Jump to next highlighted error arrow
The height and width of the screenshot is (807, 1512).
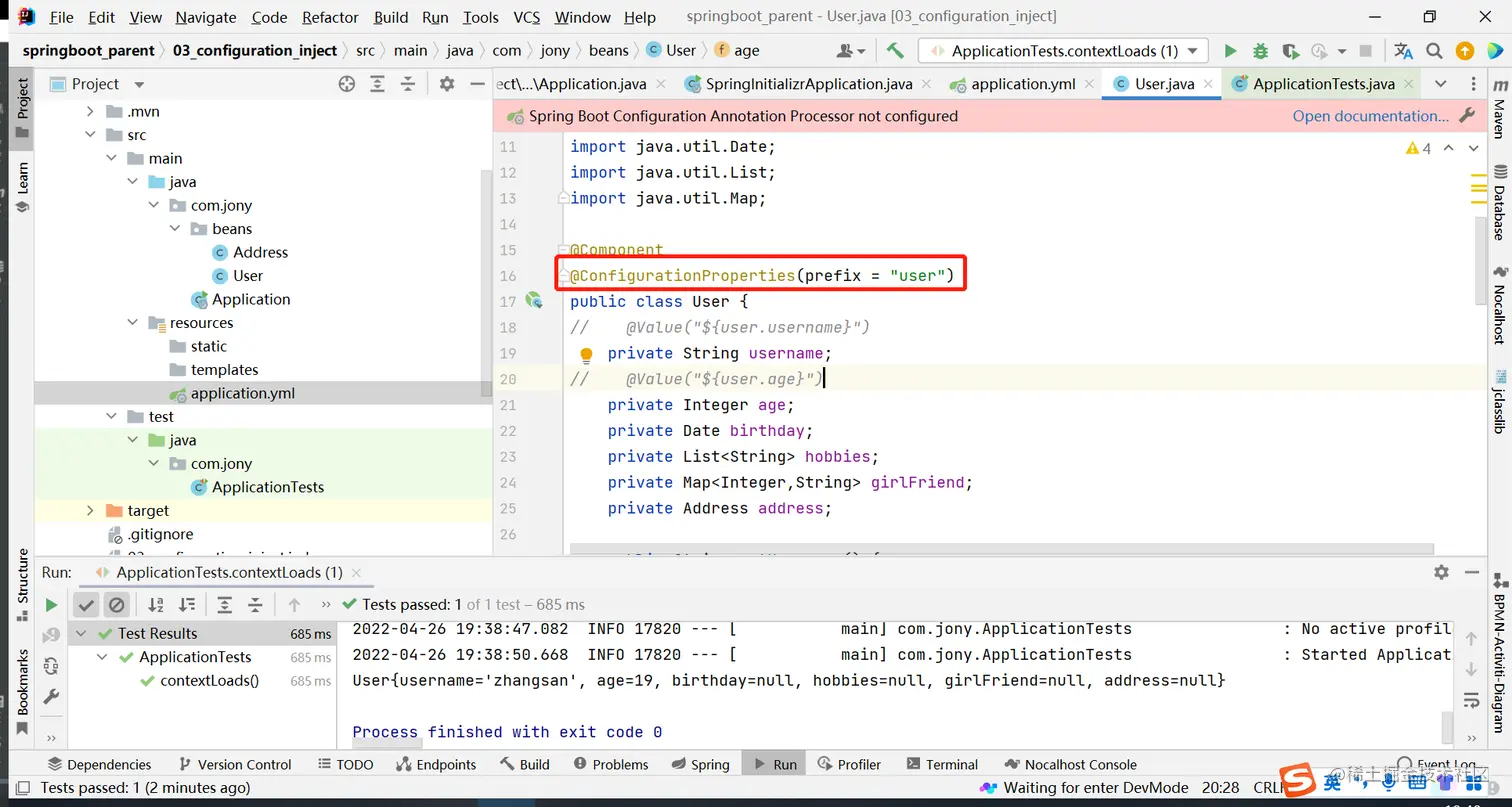click(1473, 148)
